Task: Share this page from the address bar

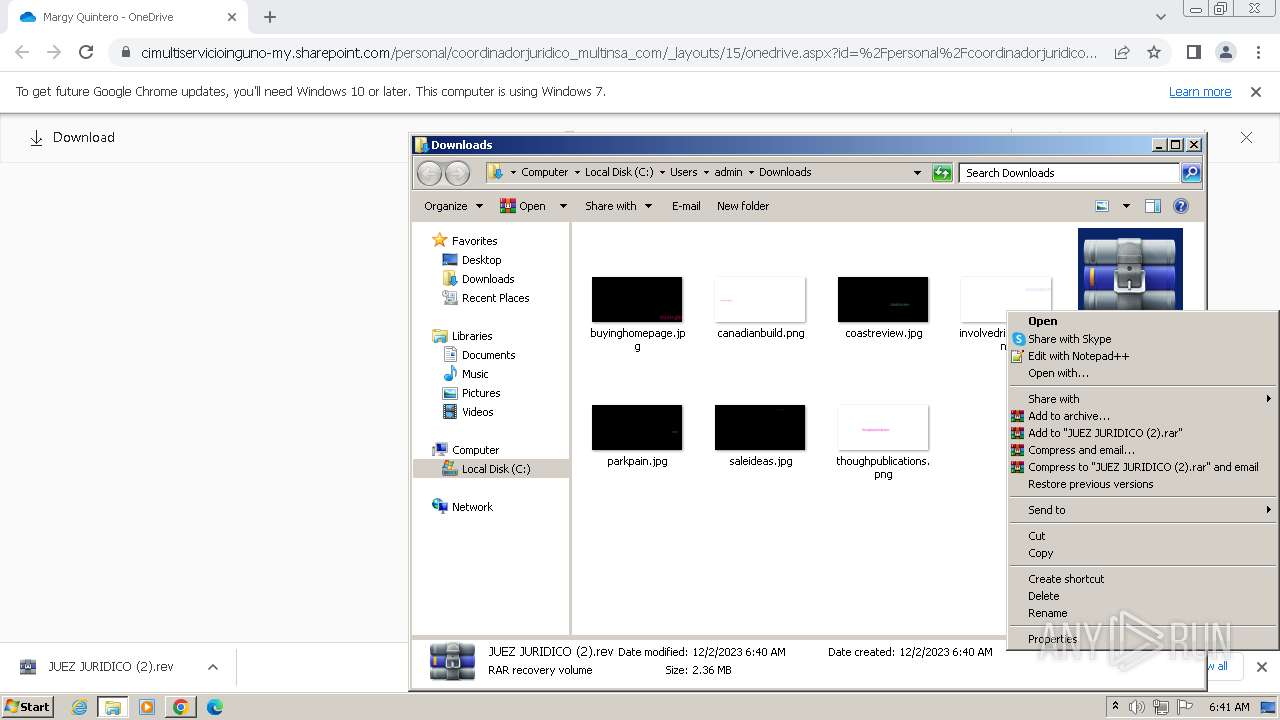Action: pyautogui.click(x=1122, y=52)
